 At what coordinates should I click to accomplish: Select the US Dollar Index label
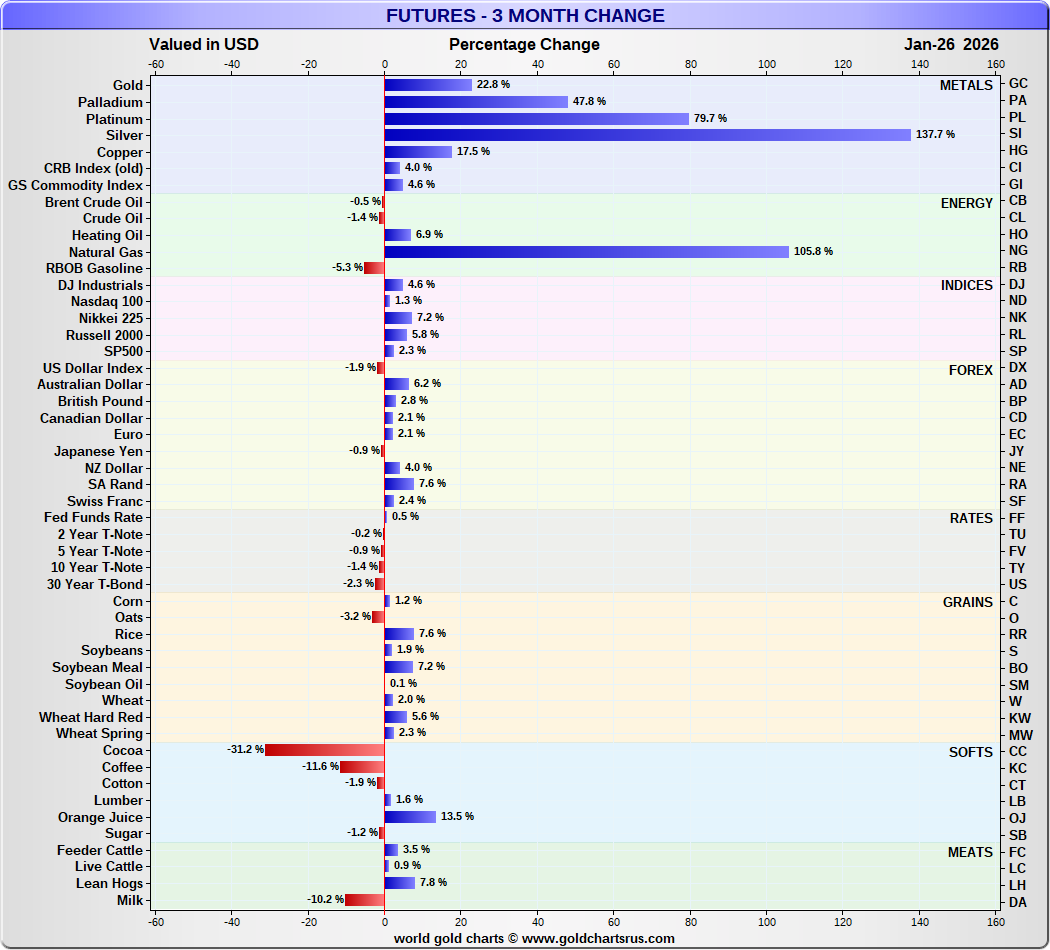pyautogui.click(x=93, y=368)
